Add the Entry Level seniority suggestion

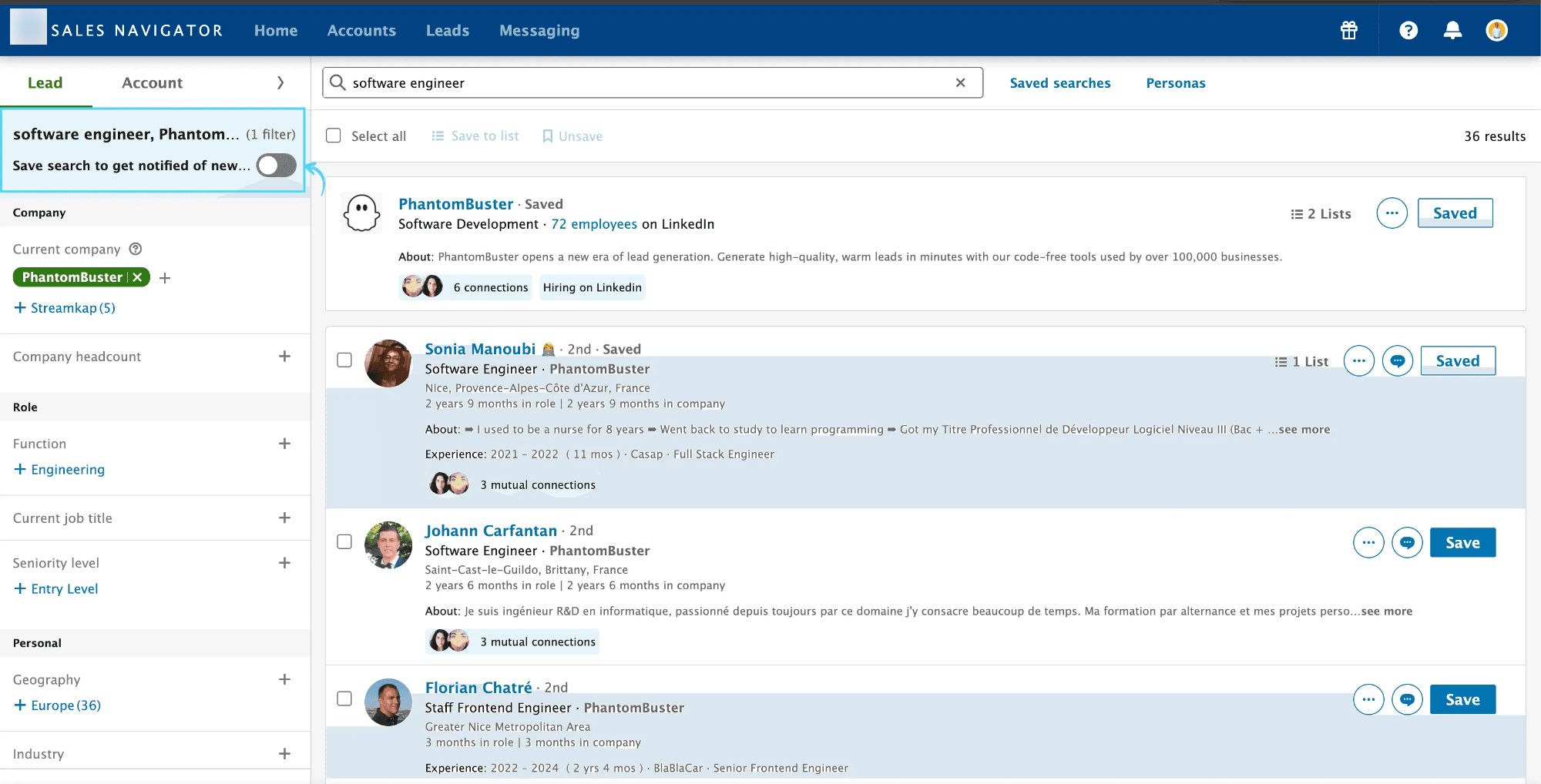click(x=56, y=589)
